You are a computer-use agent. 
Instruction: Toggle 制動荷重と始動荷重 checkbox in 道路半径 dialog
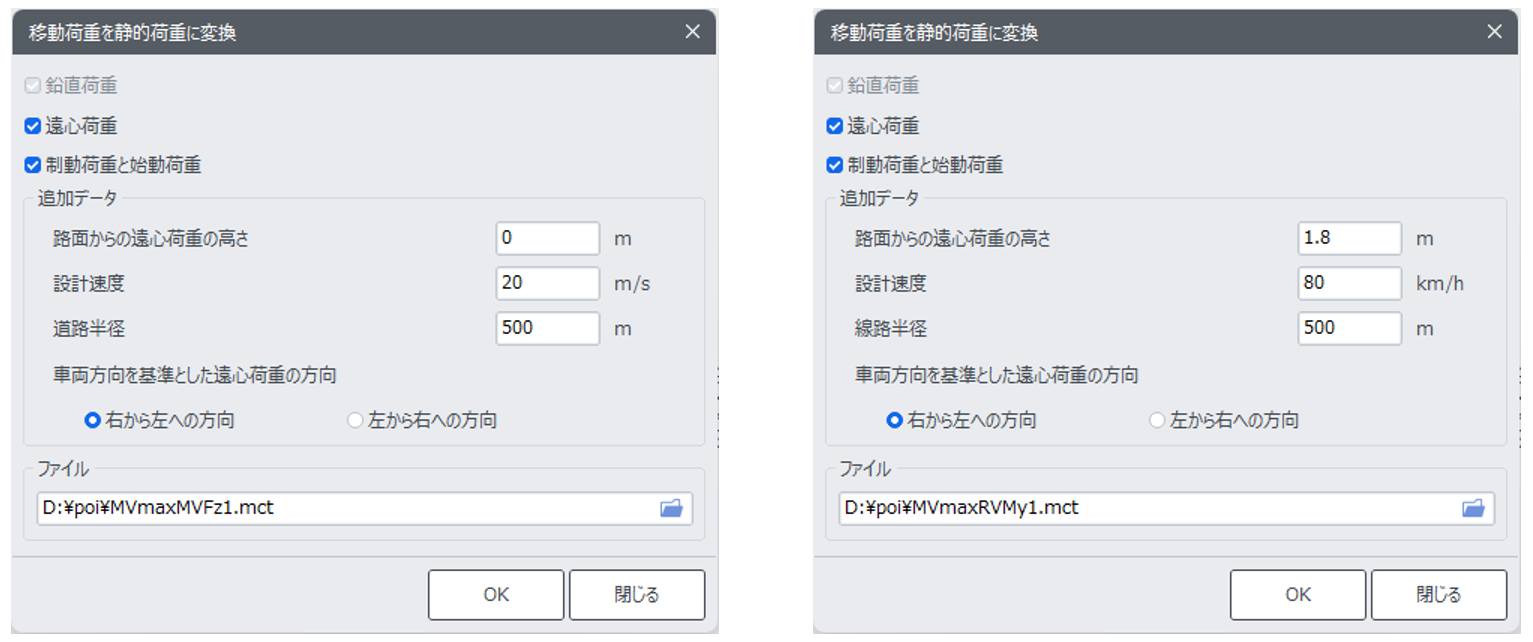pos(32,165)
